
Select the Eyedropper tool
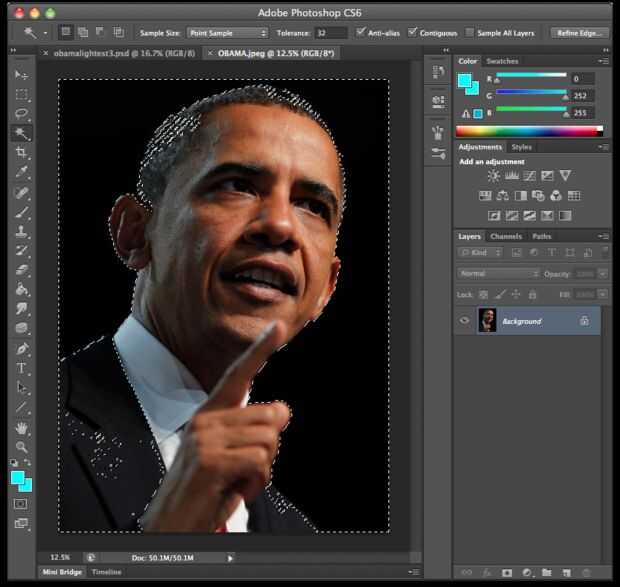[21, 172]
